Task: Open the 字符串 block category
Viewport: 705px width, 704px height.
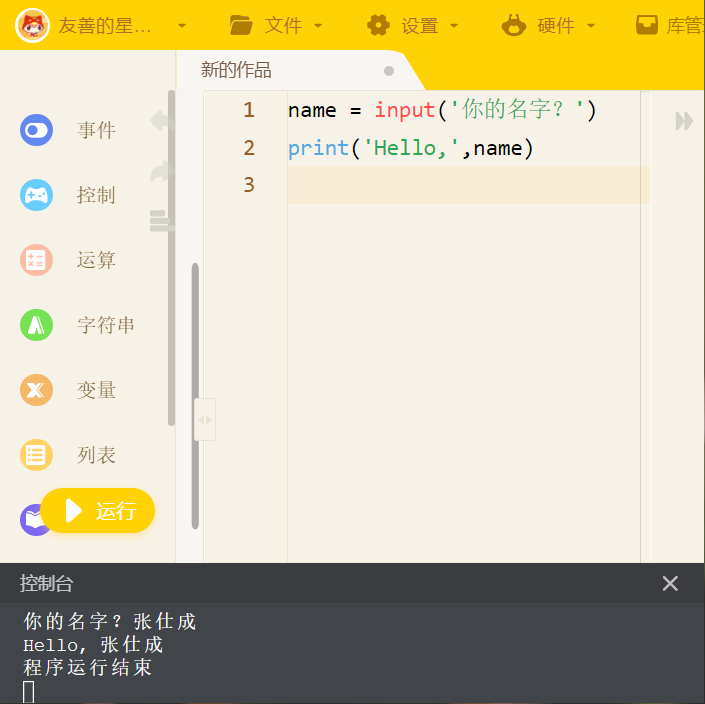Action: [x=106, y=325]
